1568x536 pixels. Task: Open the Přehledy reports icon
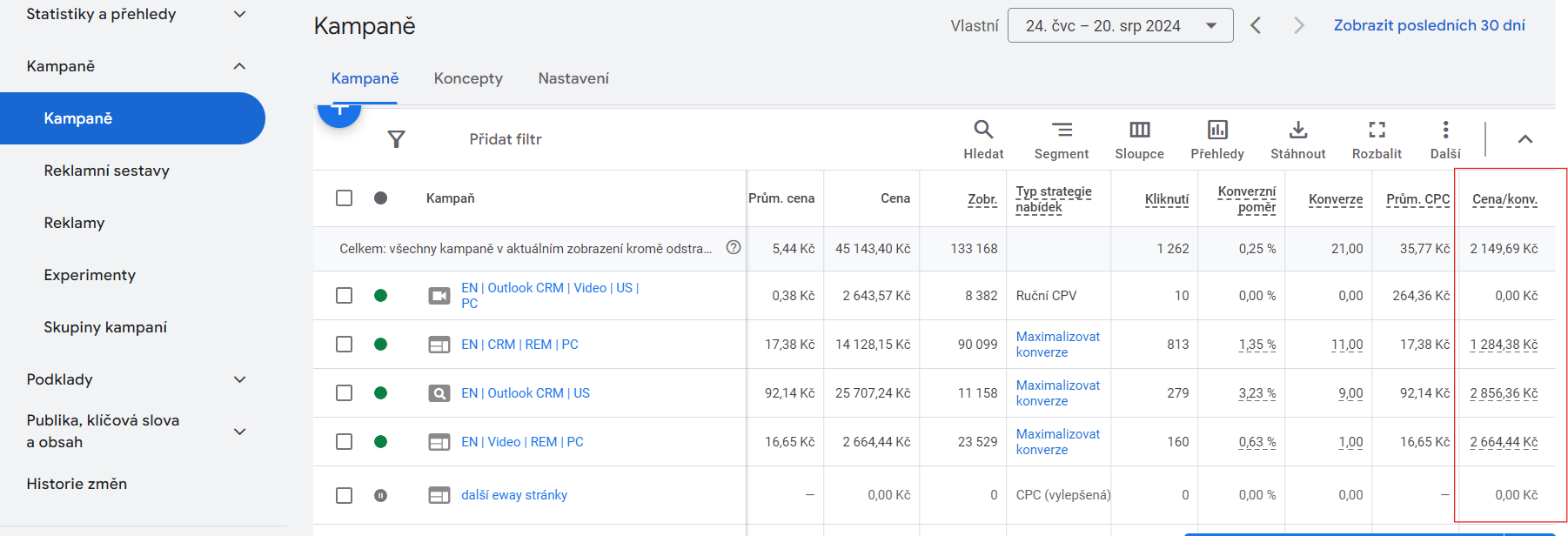(1217, 139)
